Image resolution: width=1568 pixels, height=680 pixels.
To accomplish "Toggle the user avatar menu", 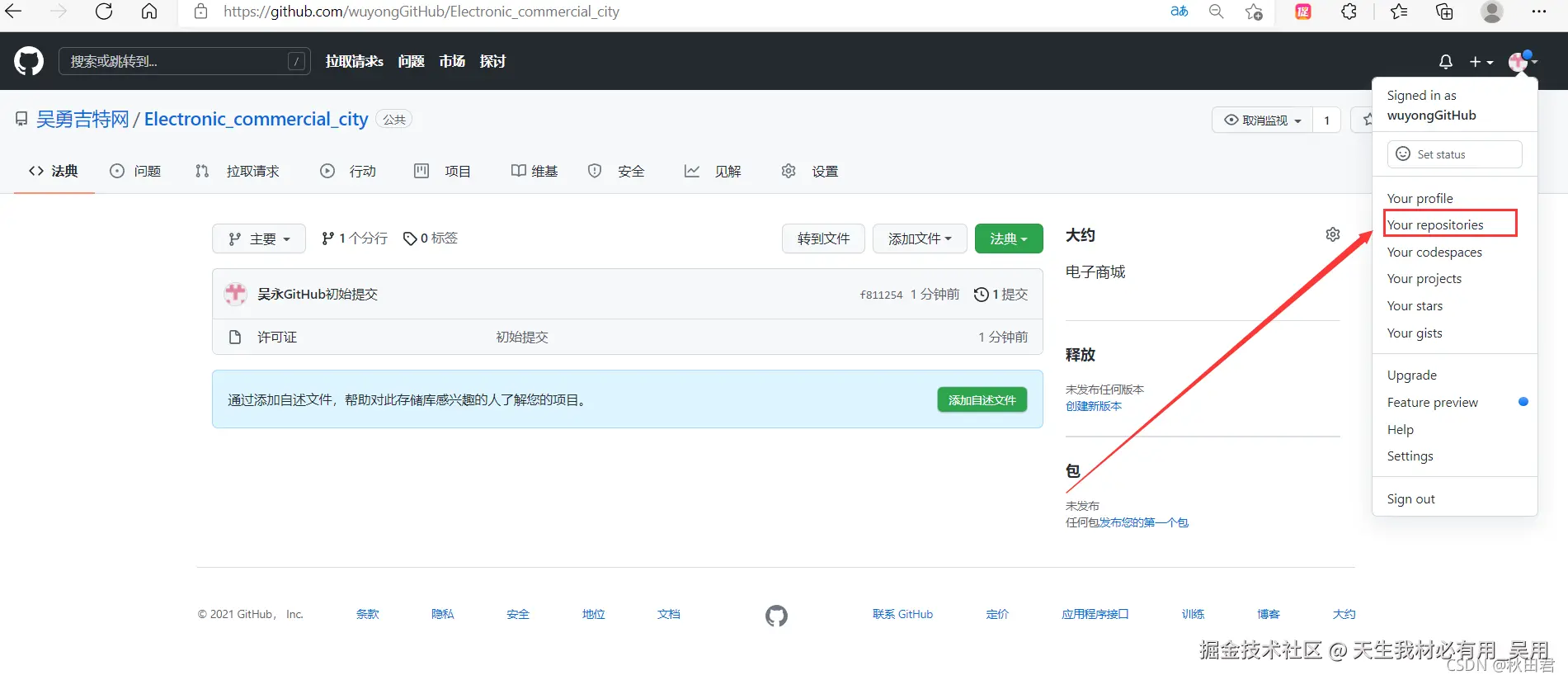I will 1523,62.
